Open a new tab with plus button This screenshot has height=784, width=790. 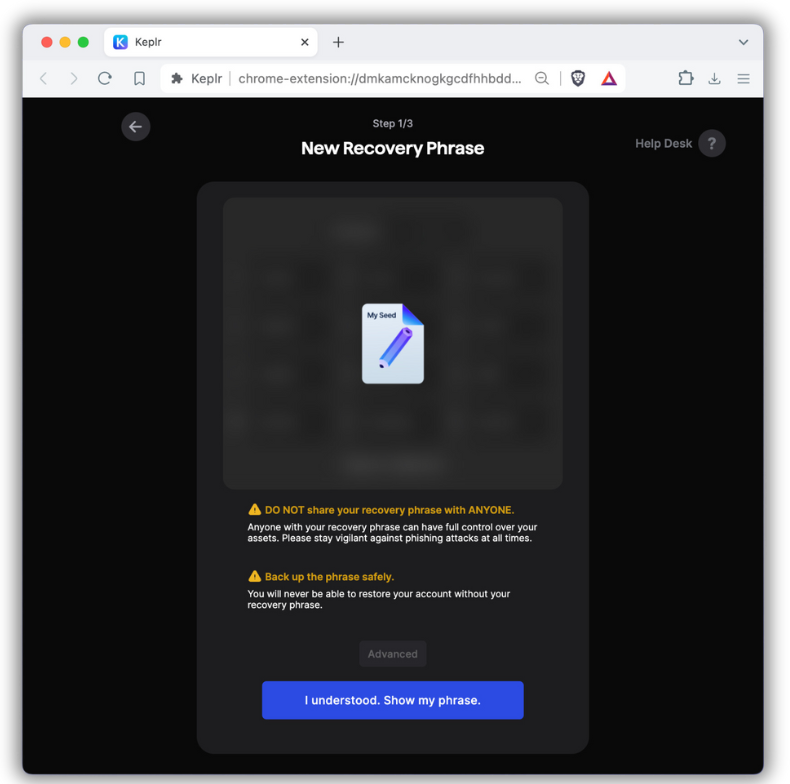338,42
